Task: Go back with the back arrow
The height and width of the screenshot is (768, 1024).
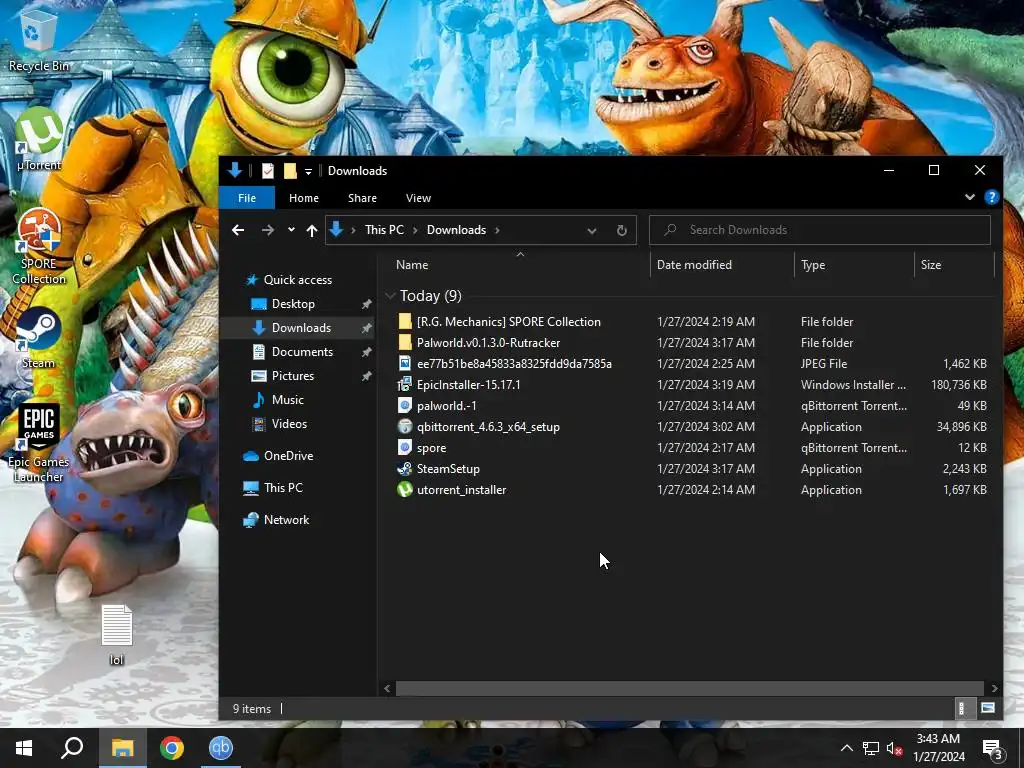Action: 238,230
